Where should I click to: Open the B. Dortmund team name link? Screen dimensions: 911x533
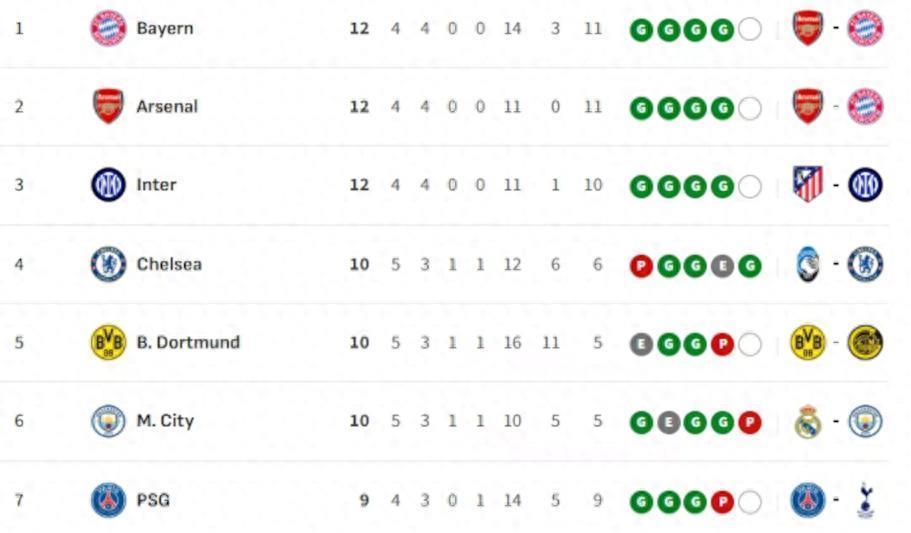tap(188, 342)
